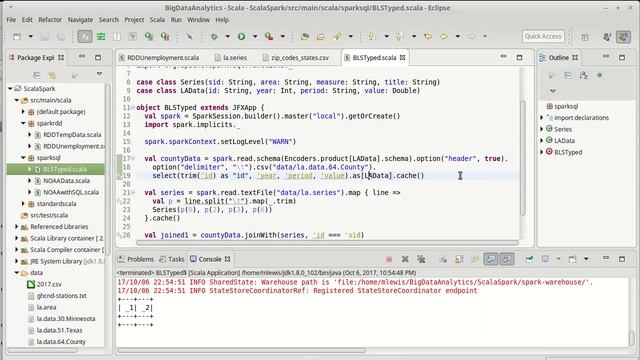Toggle the green Block Selection Mode icon
The width and height of the screenshot is (640, 360).
tap(101, 36)
